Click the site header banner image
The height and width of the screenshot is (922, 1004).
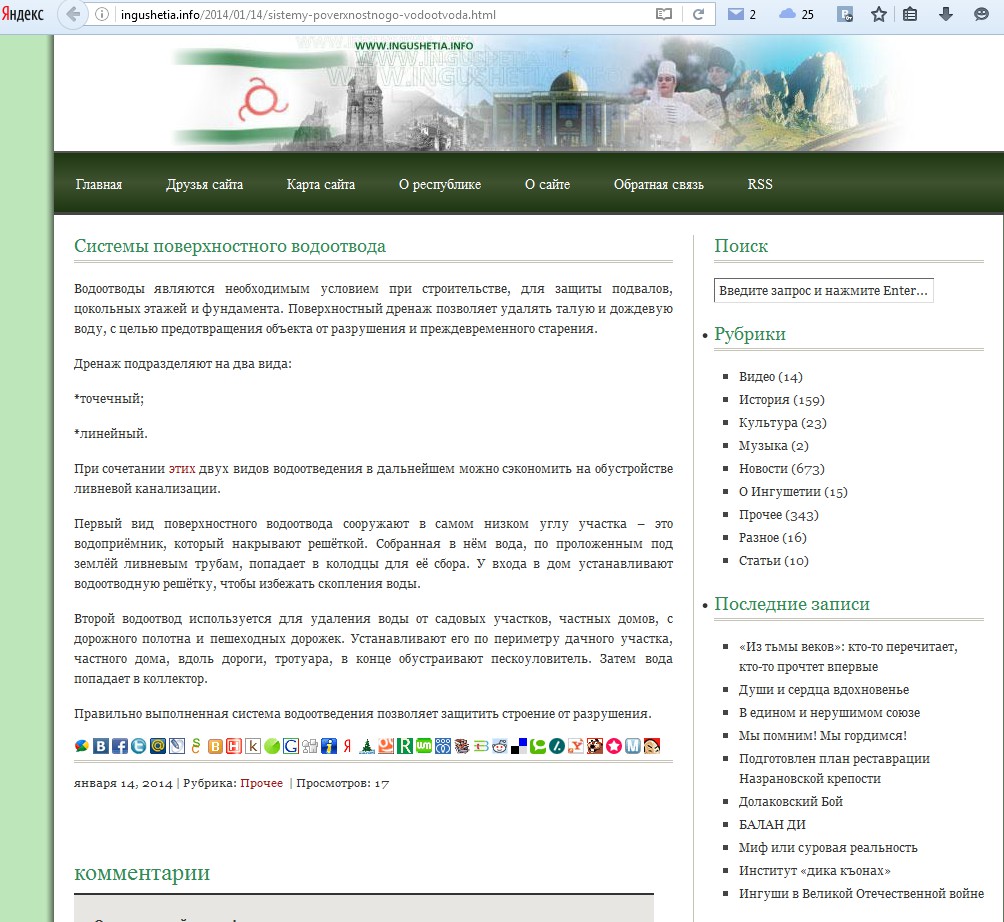[529, 93]
